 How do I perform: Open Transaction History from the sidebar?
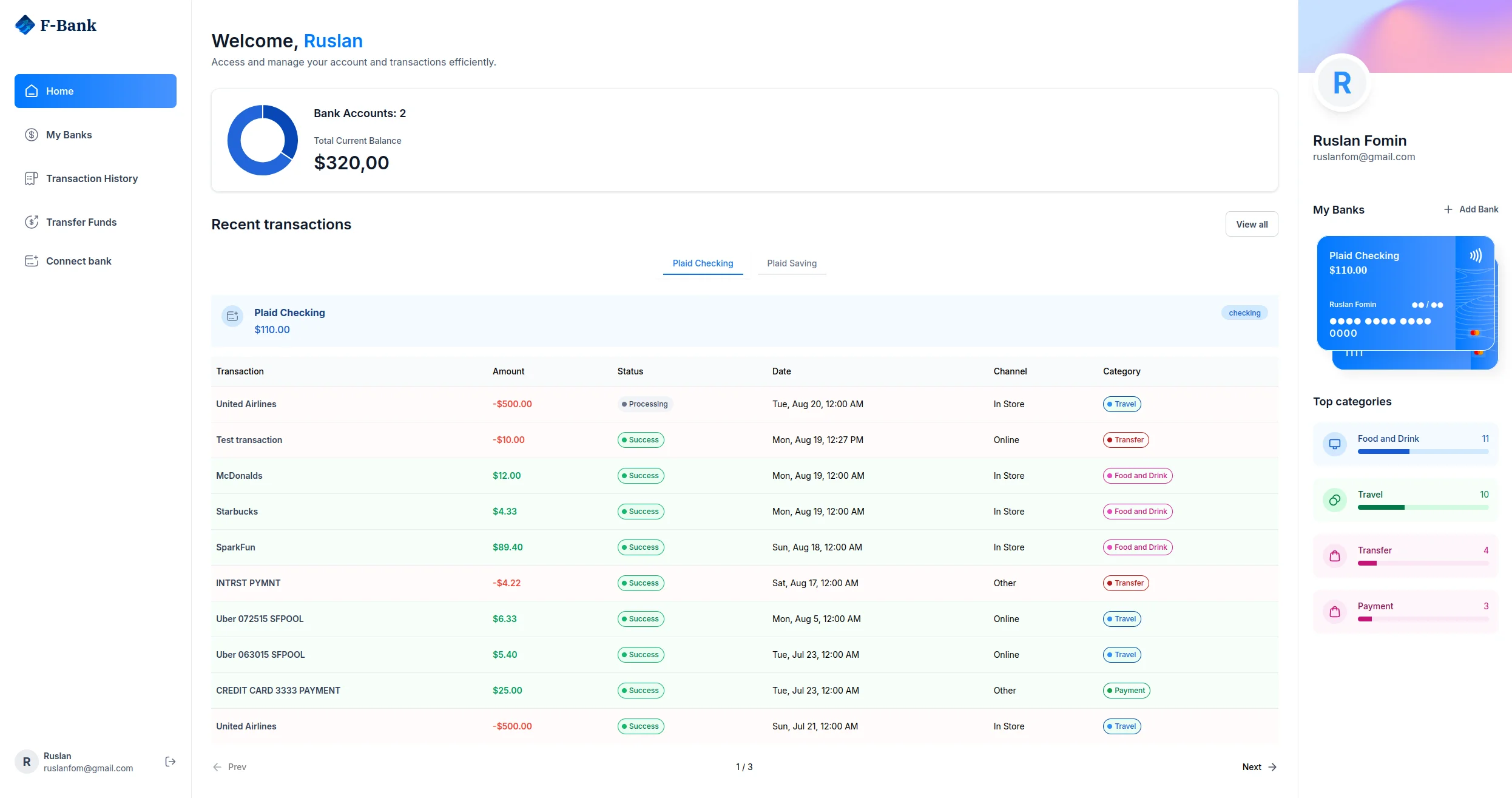click(92, 178)
